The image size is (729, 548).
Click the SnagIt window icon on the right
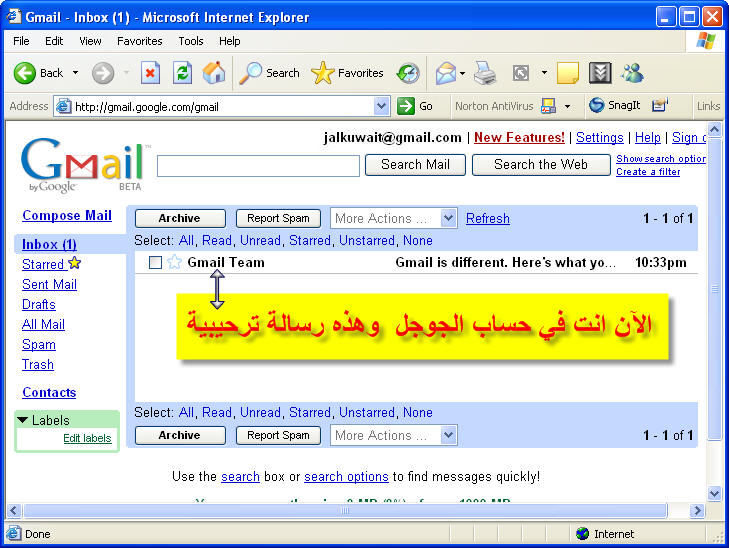pos(660,105)
